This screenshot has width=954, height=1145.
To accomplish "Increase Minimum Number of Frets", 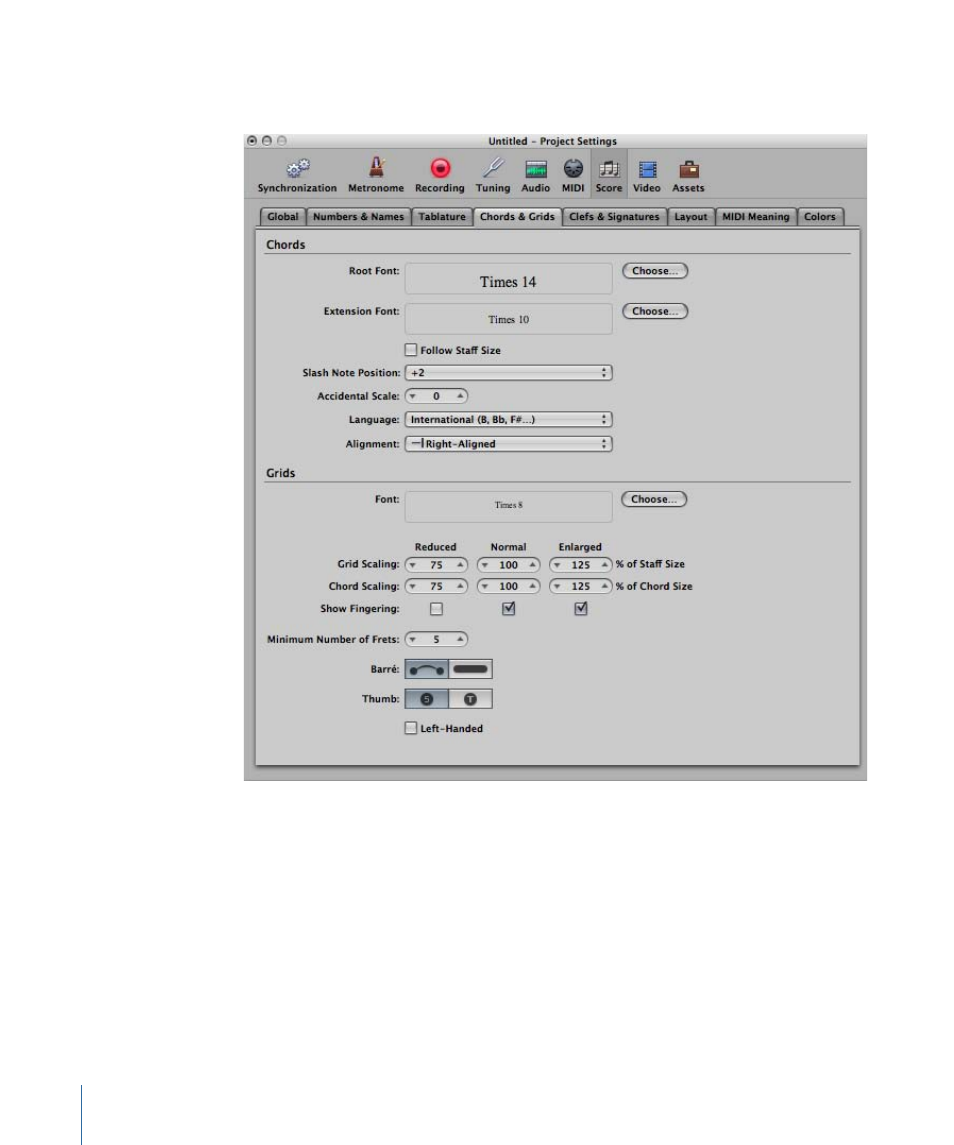I will click(x=459, y=640).
